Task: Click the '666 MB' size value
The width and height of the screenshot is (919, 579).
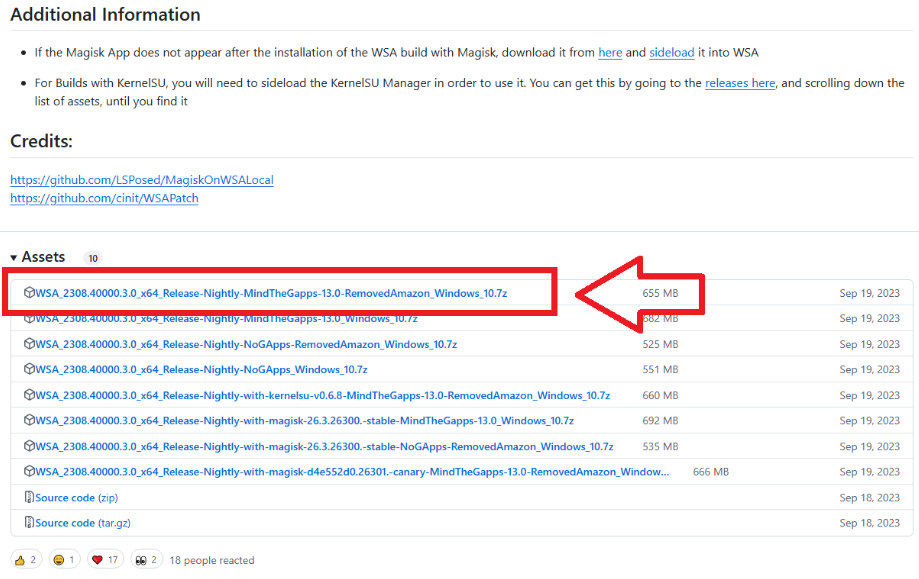Action: click(x=711, y=472)
